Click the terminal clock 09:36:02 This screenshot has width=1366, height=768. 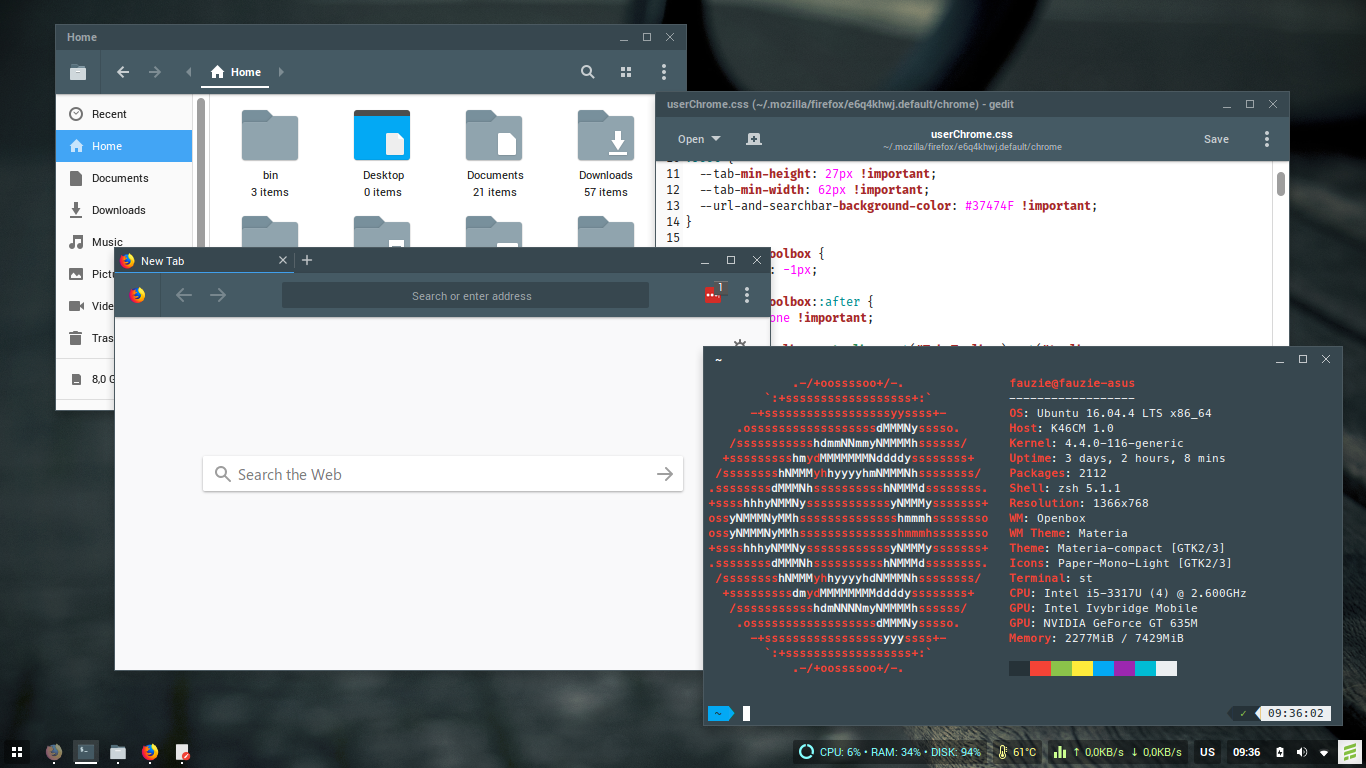click(1295, 713)
